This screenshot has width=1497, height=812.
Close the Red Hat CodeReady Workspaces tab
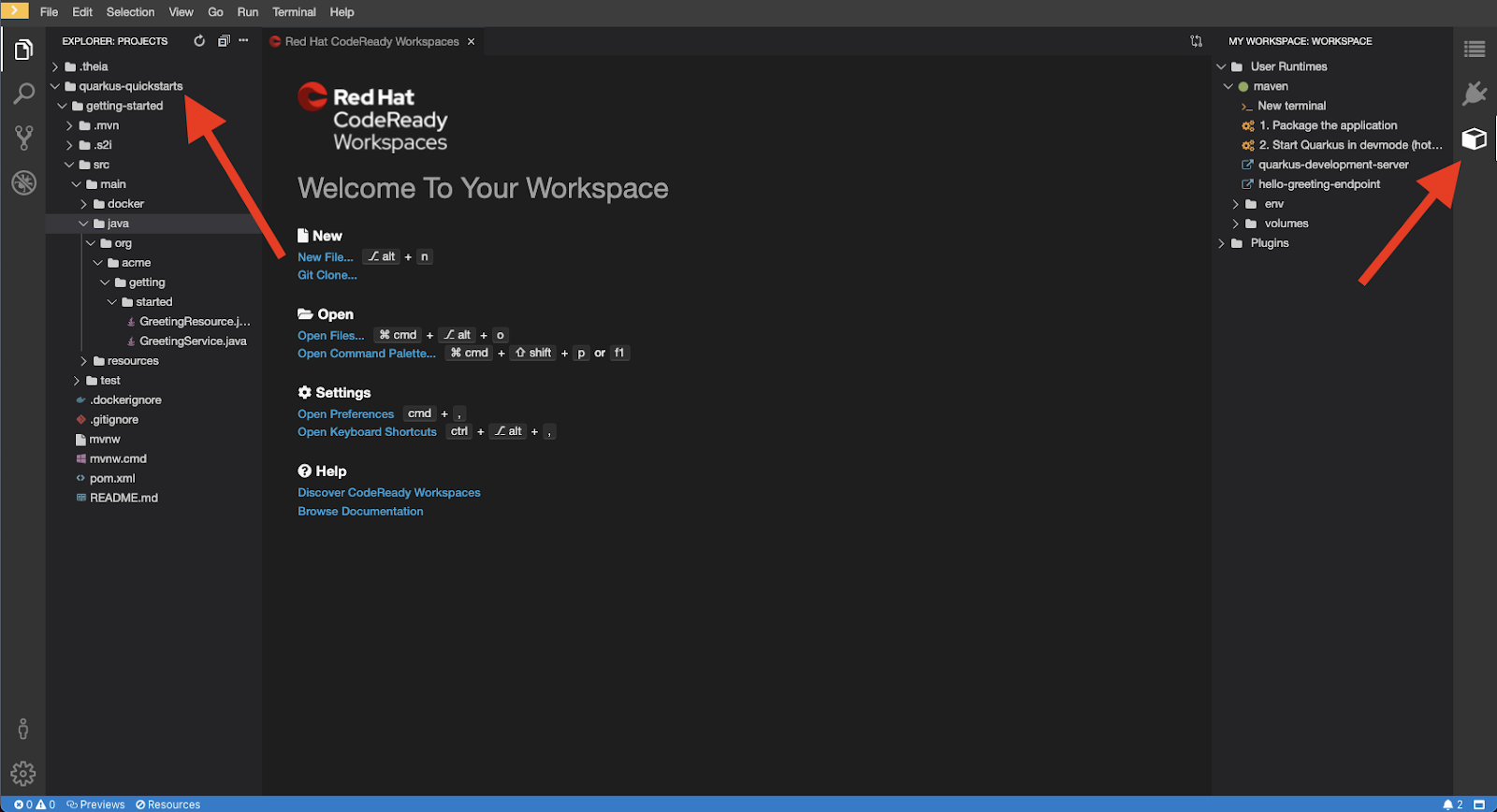(x=472, y=41)
